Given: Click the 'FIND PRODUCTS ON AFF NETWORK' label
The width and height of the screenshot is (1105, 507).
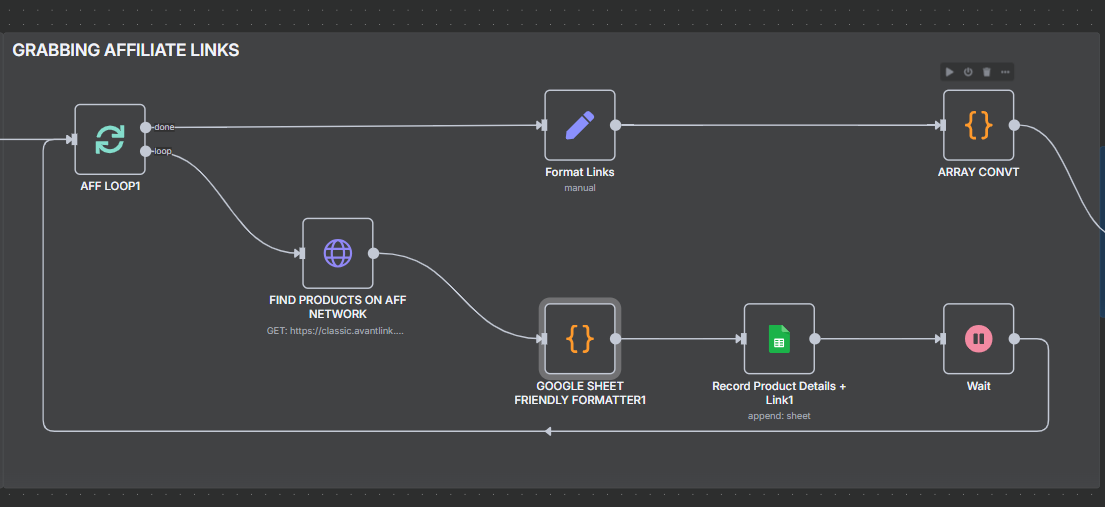Looking at the screenshot, I should click(x=338, y=307).
